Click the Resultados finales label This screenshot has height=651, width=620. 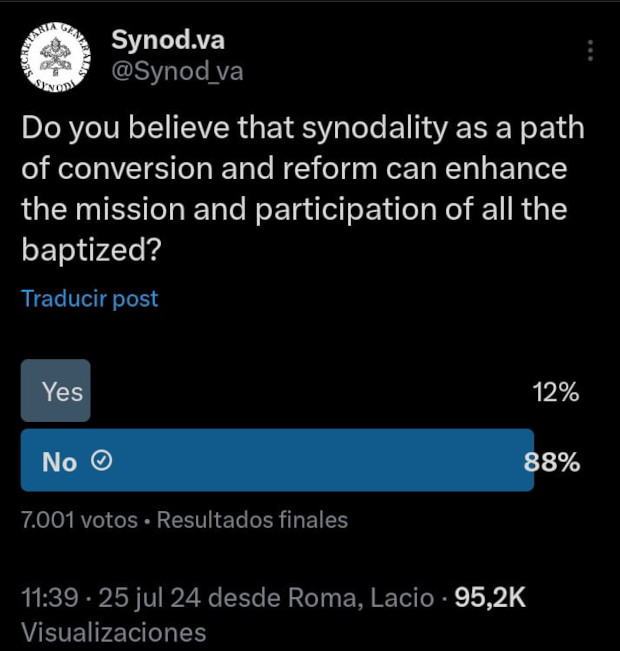pos(252,520)
